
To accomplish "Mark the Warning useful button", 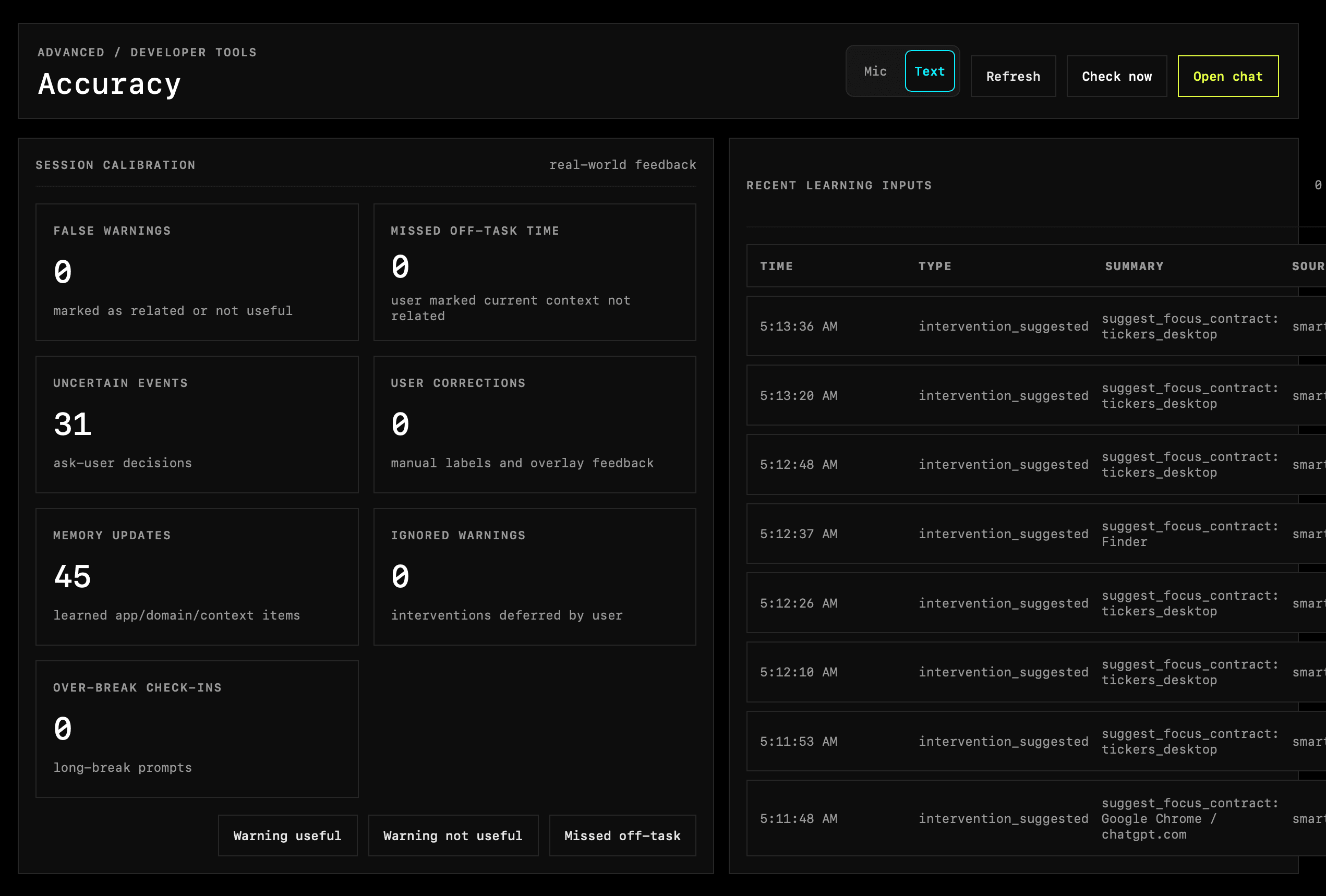I will coord(287,836).
